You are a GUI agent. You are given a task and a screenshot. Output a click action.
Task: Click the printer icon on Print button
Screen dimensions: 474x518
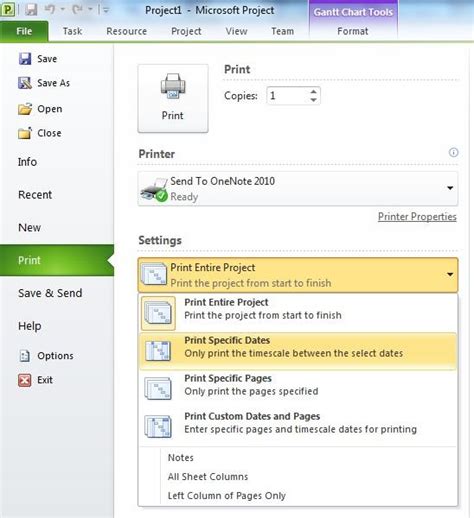pyautogui.click(x=173, y=87)
